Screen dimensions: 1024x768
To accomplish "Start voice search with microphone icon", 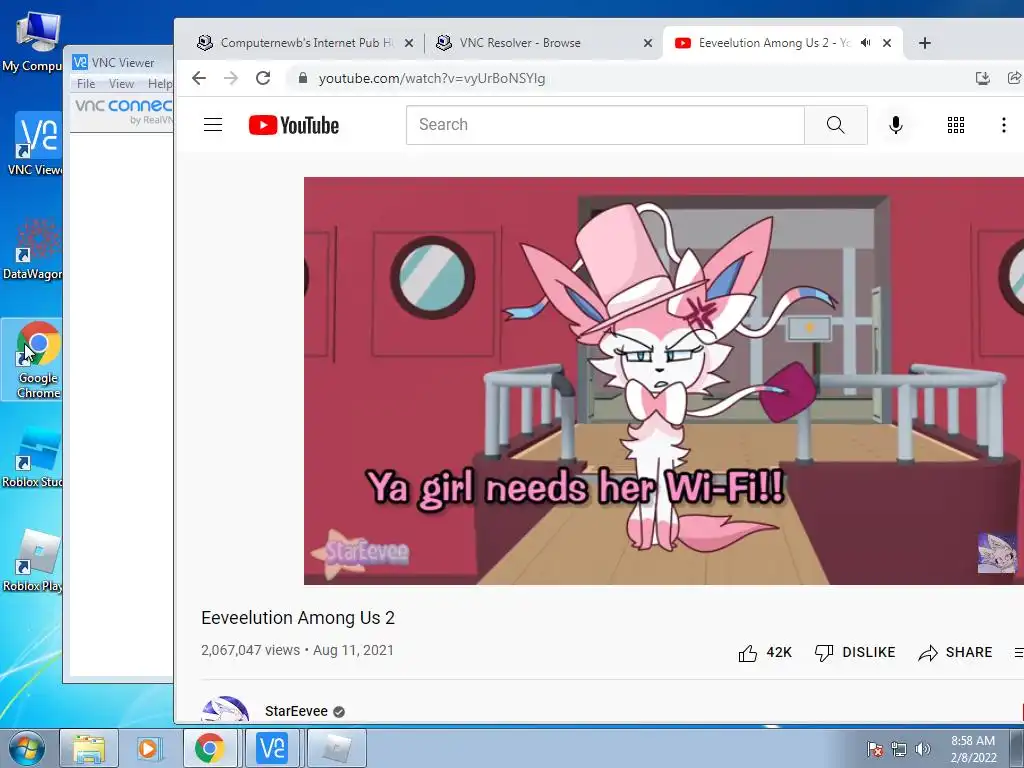I will [x=896, y=125].
